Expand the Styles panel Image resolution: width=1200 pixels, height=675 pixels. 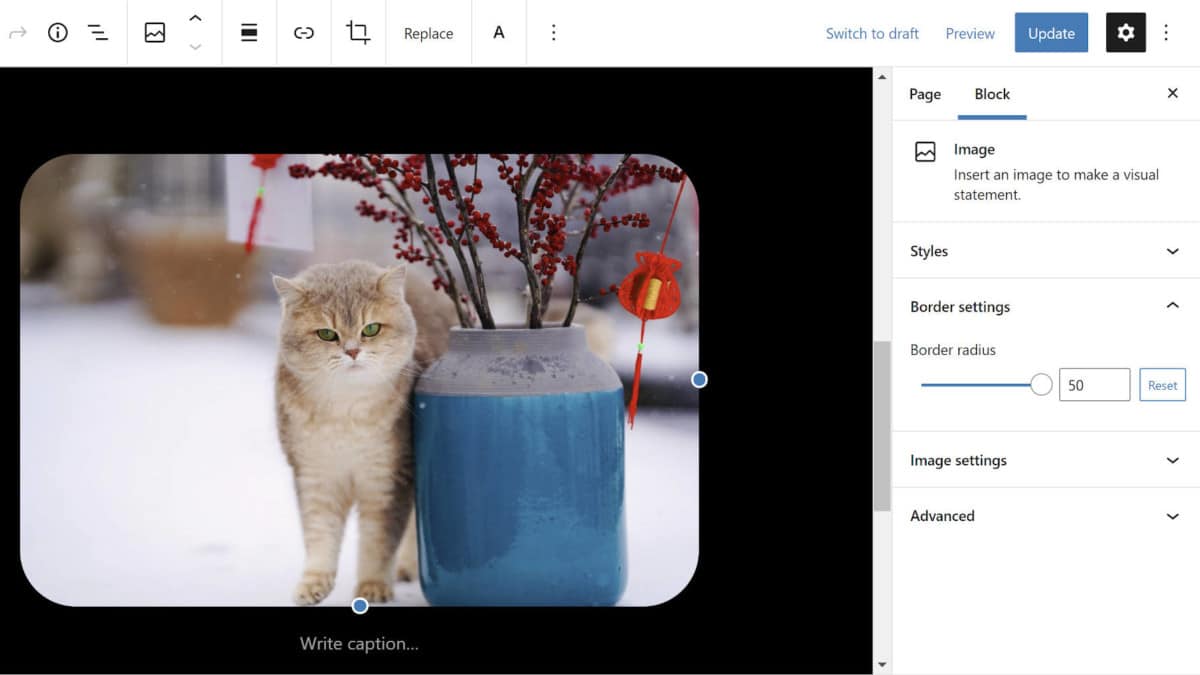pyautogui.click(x=1044, y=251)
